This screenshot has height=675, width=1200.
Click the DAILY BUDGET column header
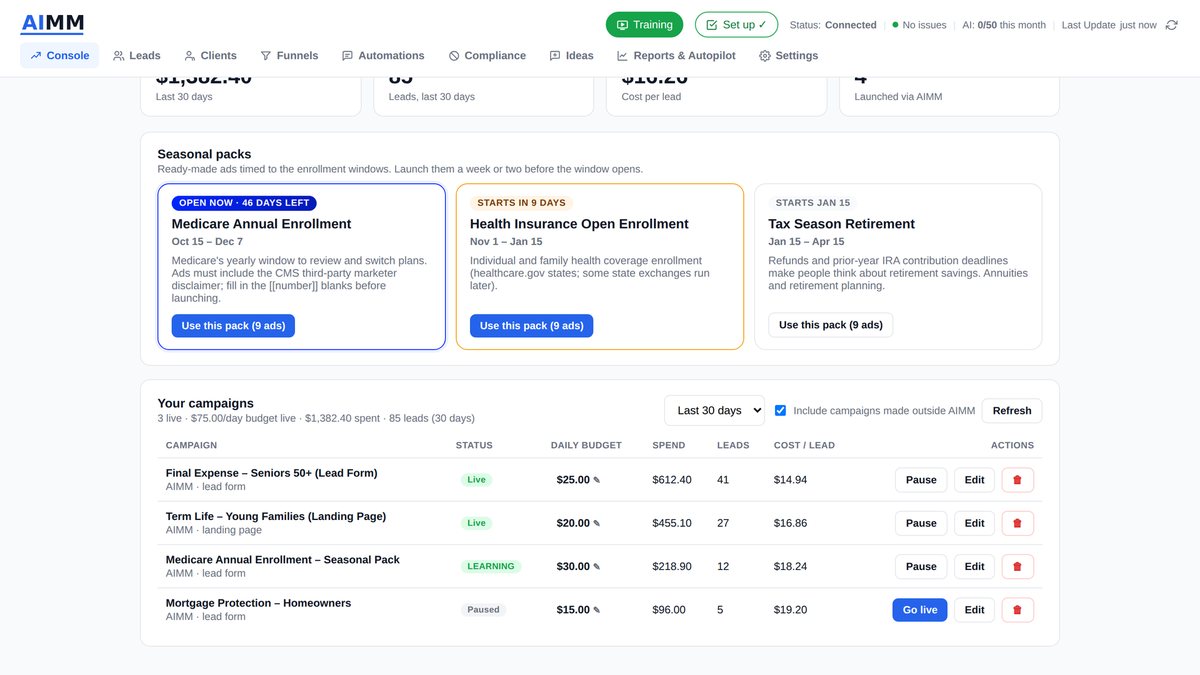(x=586, y=445)
